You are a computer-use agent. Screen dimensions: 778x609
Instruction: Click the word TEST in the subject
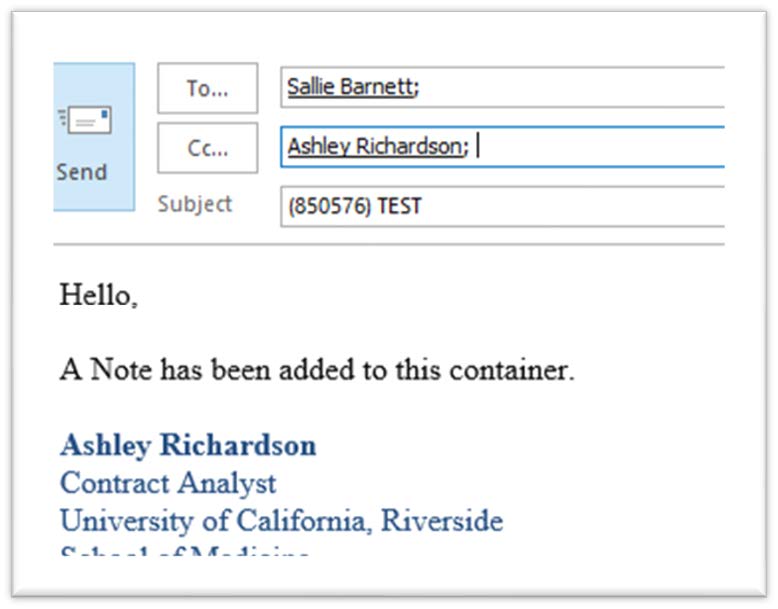(399, 207)
